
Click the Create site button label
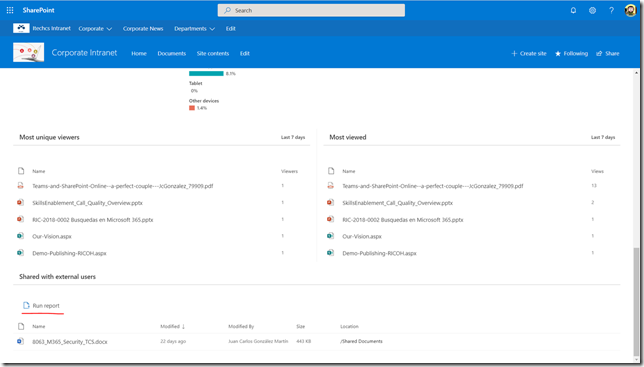[x=533, y=53]
